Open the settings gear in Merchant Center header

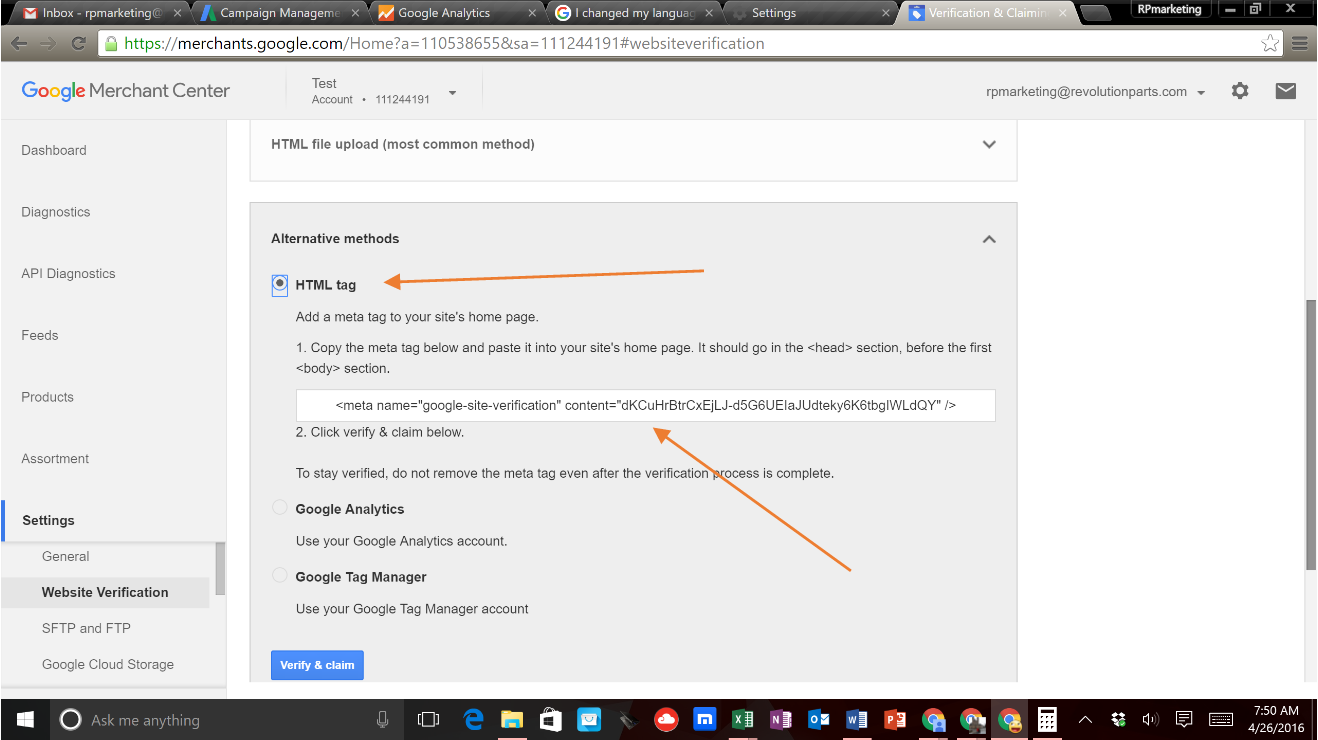pos(1240,91)
